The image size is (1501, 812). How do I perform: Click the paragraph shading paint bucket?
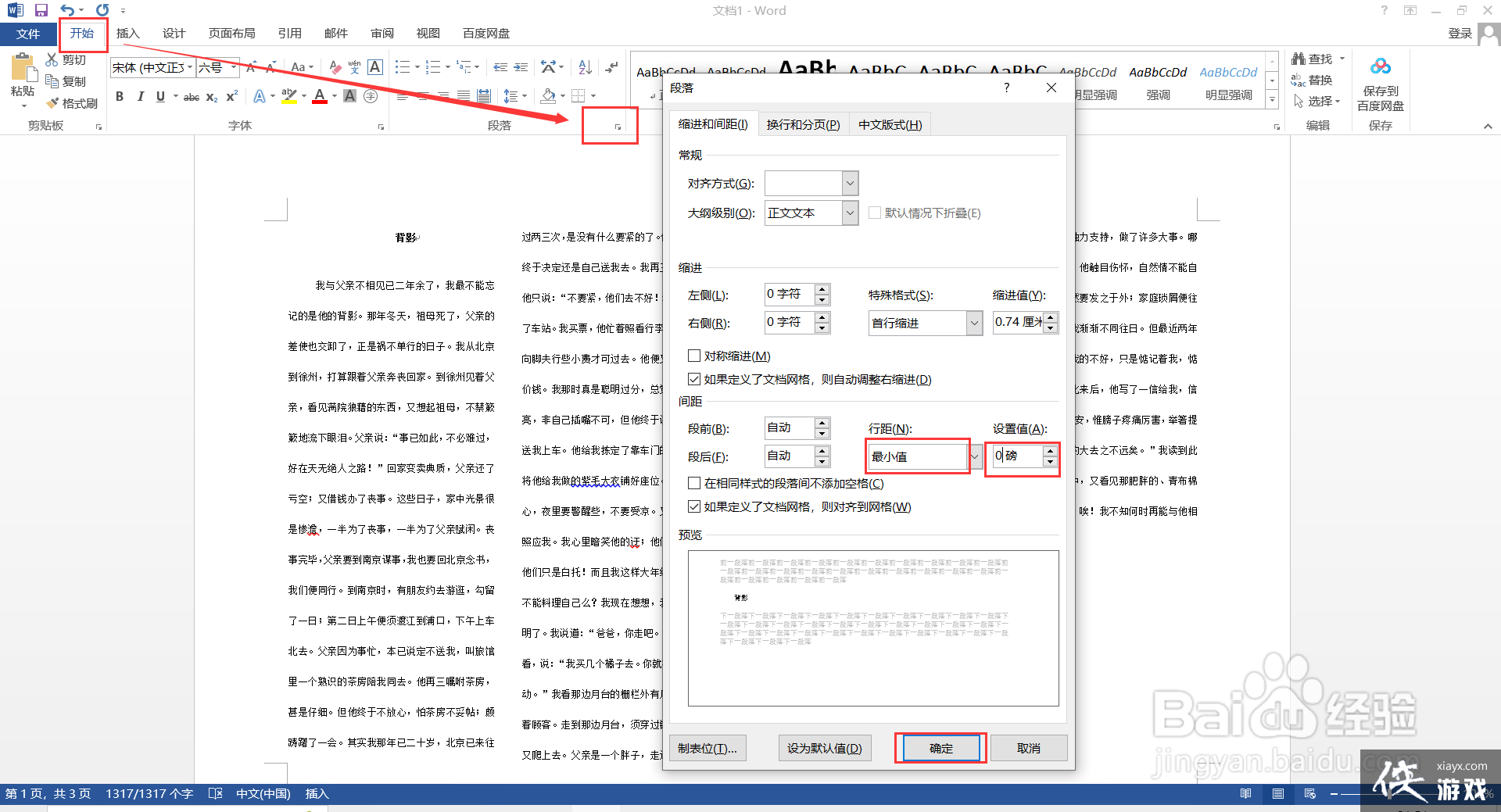click(x=548, y=96)
